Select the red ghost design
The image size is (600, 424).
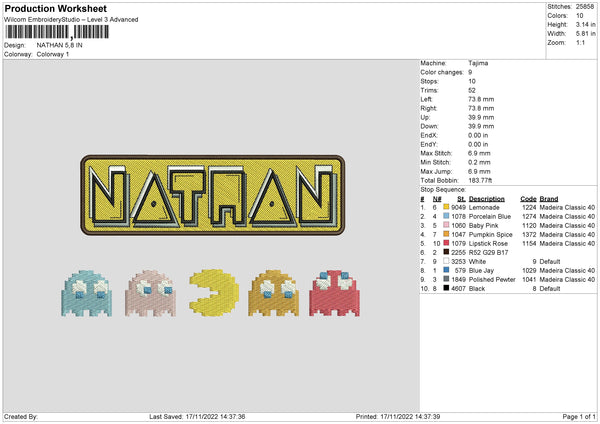point(334,294)
